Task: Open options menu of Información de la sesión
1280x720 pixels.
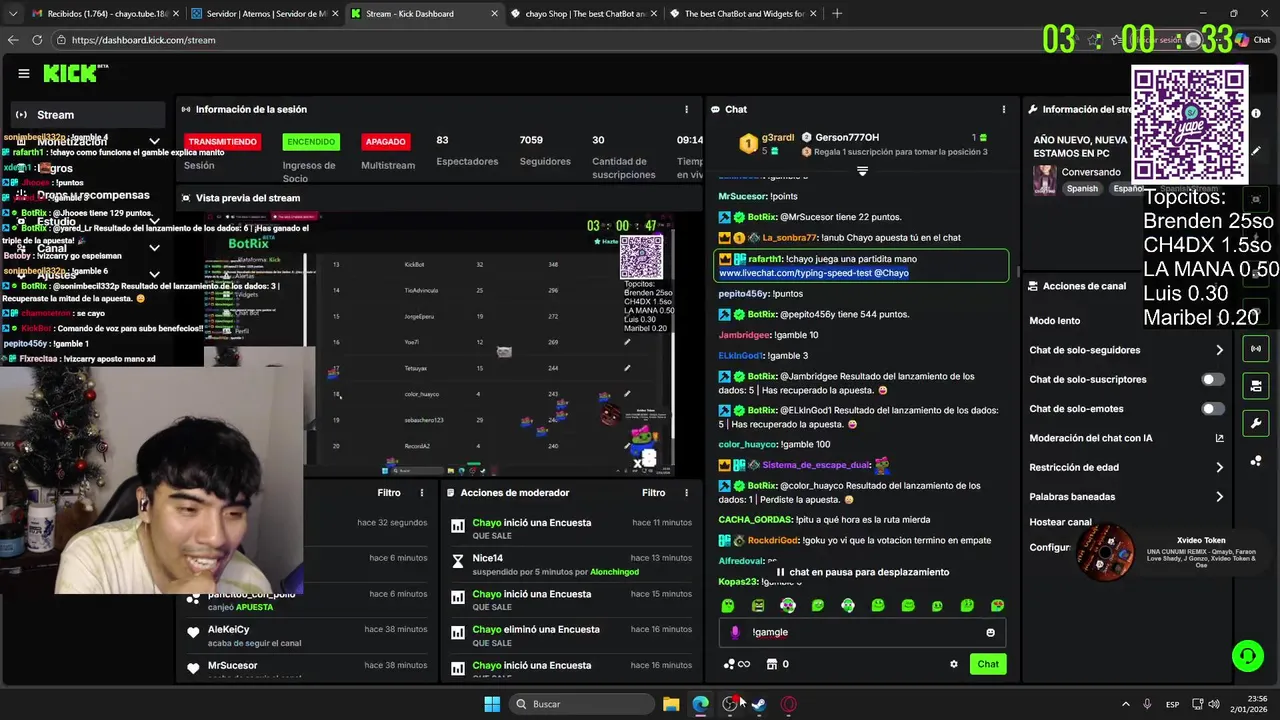Action: [686, 109]
